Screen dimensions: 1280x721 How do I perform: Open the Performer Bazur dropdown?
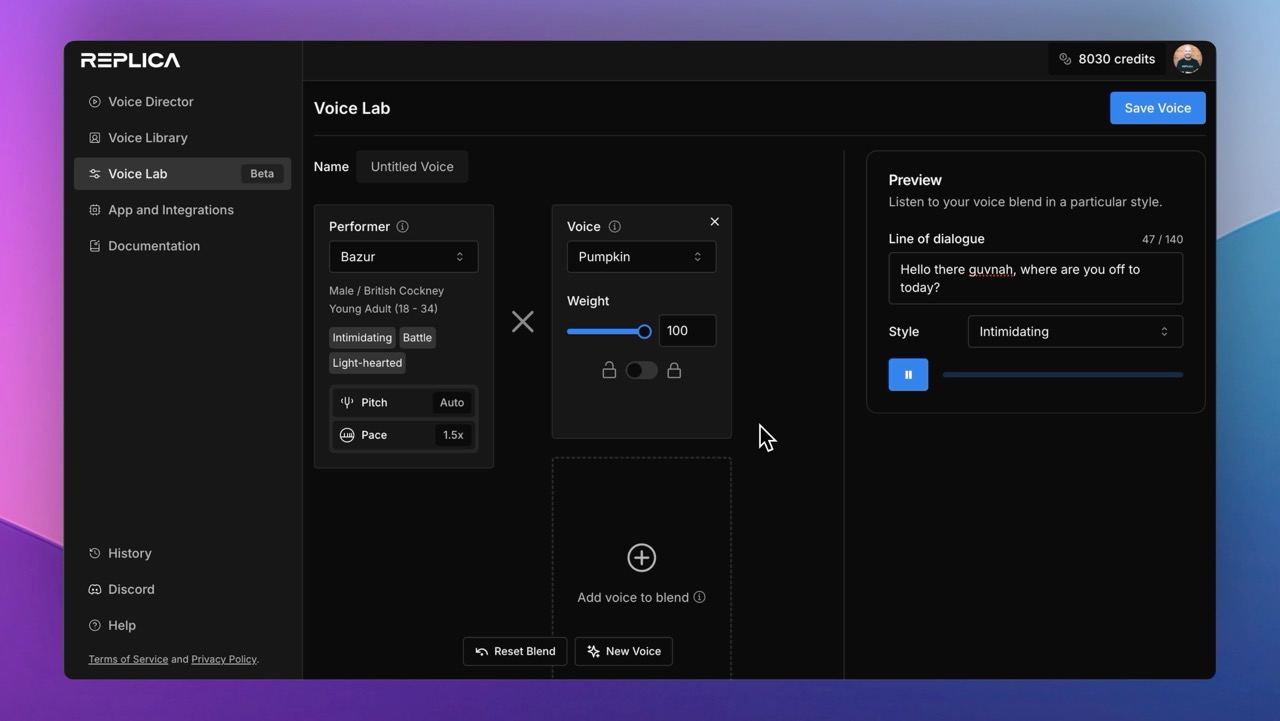(403, 257)
